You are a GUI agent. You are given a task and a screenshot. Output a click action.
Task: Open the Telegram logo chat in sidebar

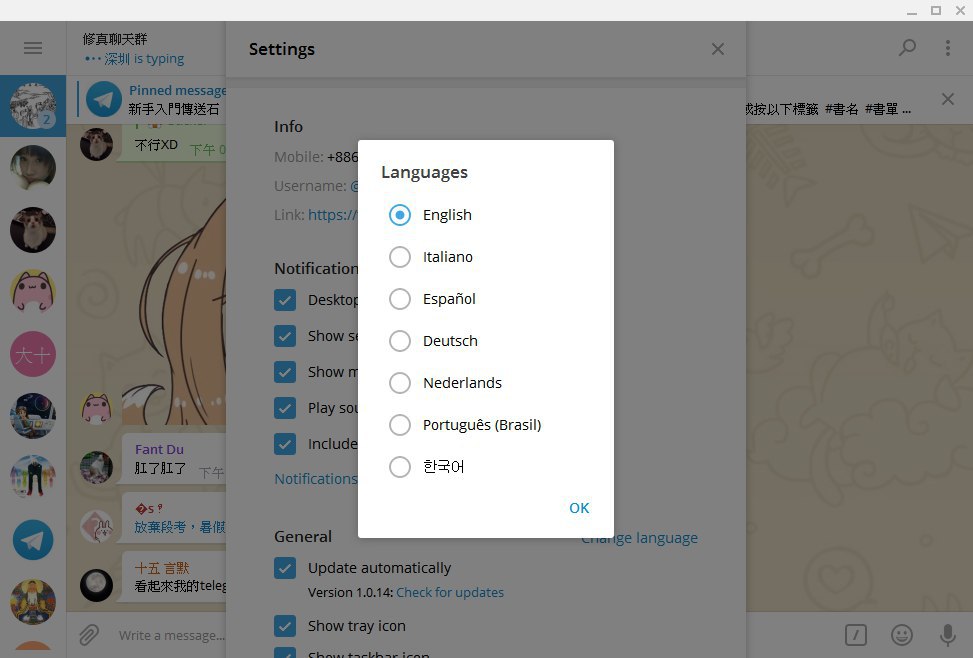33,540
